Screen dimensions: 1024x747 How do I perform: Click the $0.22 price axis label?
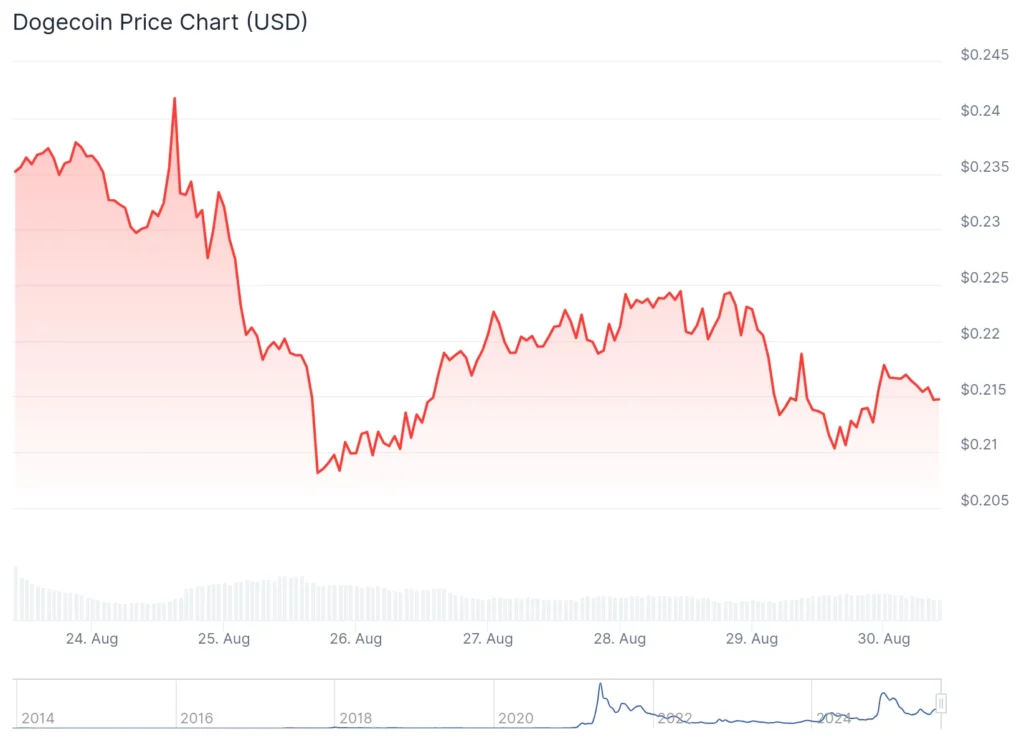[980, 333]
